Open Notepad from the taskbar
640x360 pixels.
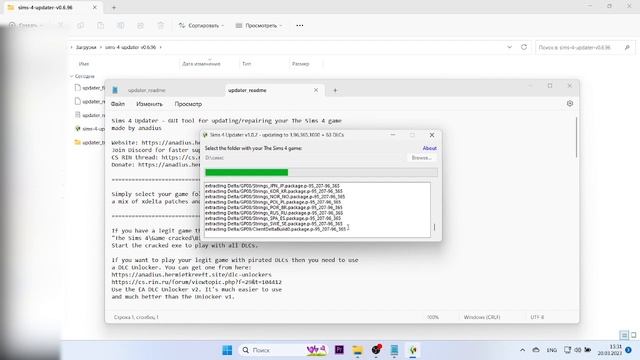pyautogui.click(x=394, y=350)
